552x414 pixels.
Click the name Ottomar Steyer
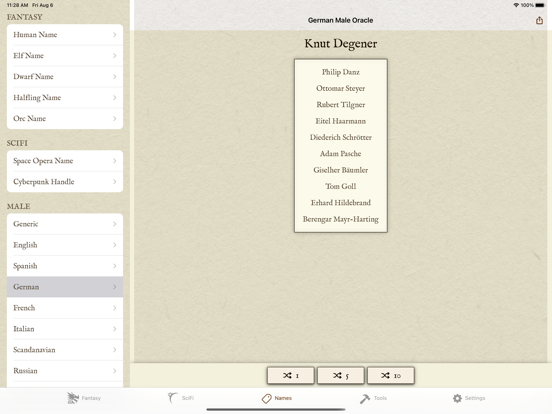[341, 88]
